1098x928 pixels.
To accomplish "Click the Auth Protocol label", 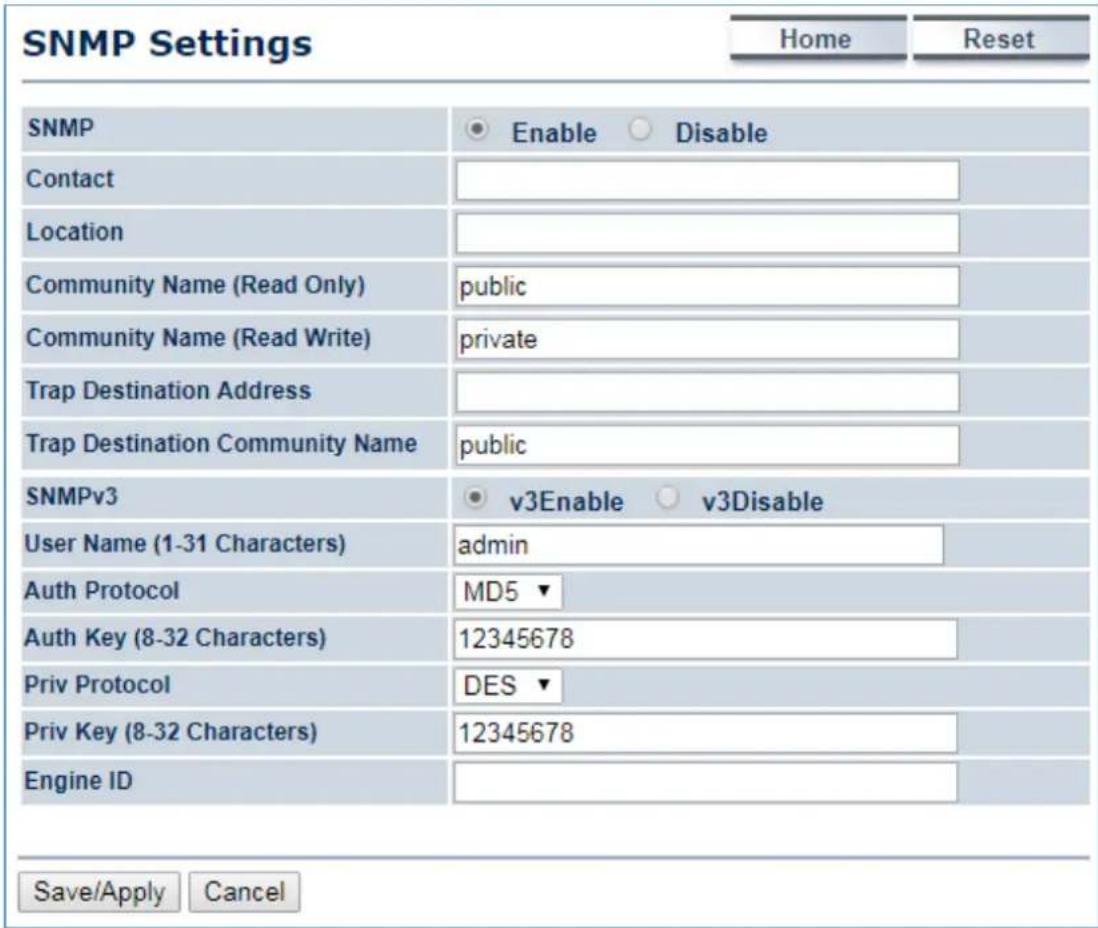I will 102,590.
